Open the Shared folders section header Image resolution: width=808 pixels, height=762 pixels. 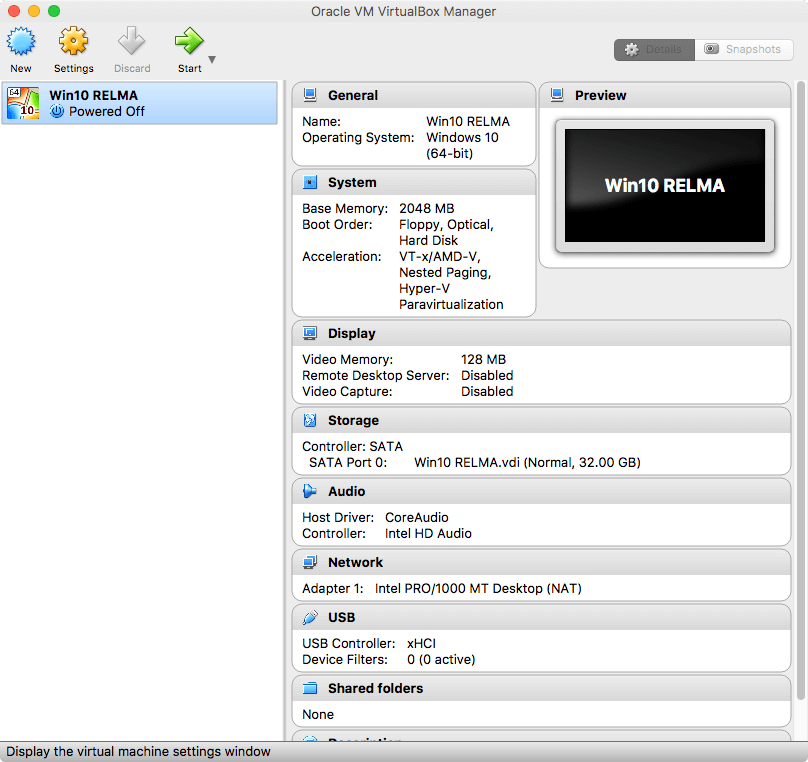375,688
